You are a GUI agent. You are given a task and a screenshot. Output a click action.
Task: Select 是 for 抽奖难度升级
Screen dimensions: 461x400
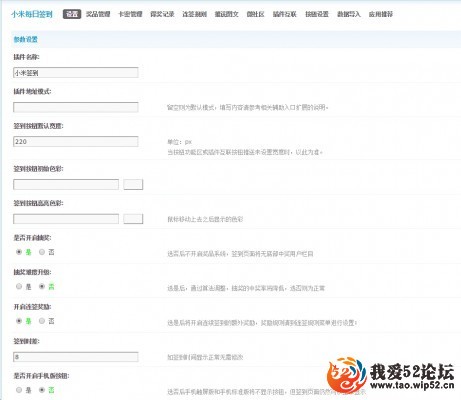(19, 286)
